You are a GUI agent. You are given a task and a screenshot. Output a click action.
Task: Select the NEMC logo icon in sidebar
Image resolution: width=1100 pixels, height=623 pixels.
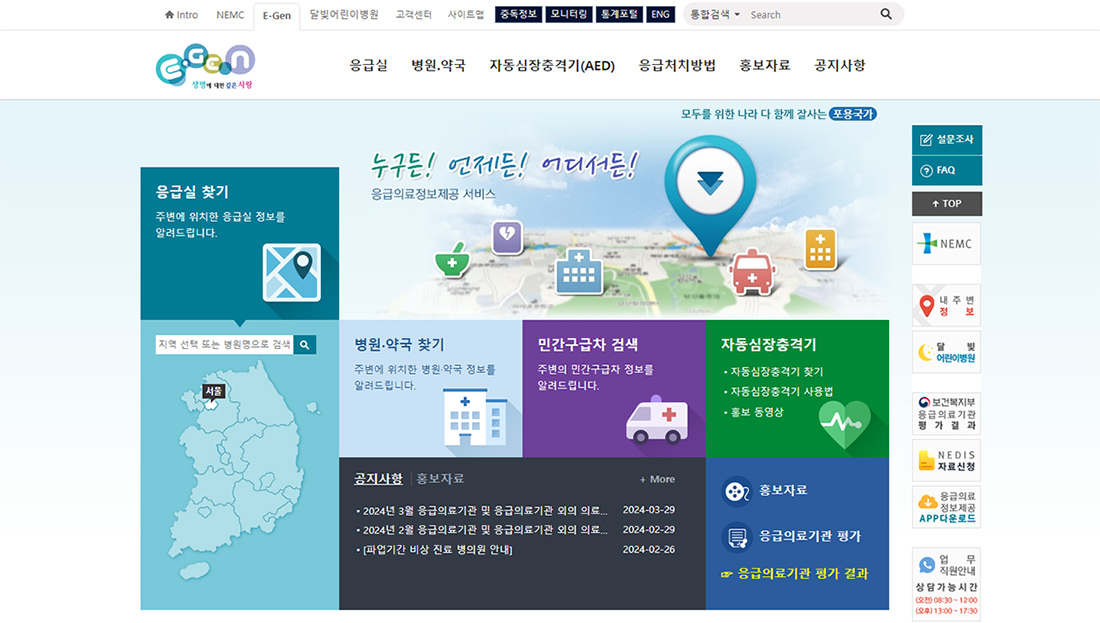(944, 243)
